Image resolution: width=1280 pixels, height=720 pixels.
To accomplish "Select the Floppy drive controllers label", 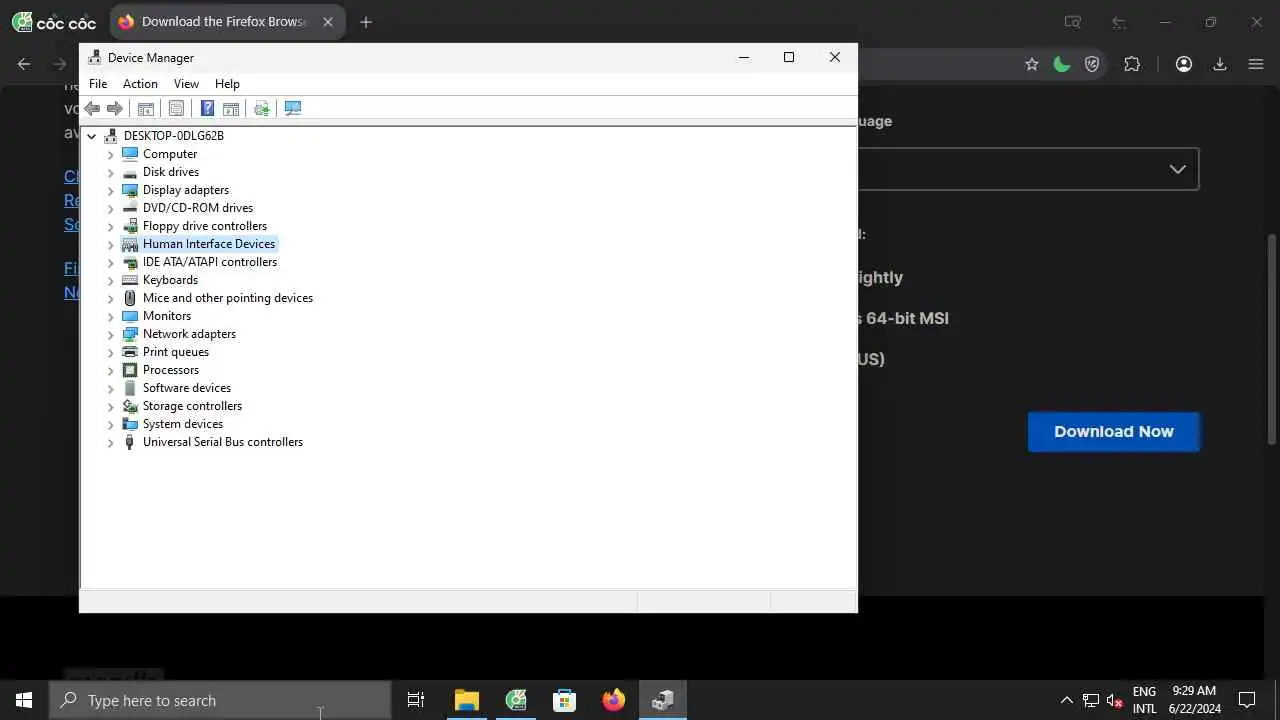I will 205,226.
